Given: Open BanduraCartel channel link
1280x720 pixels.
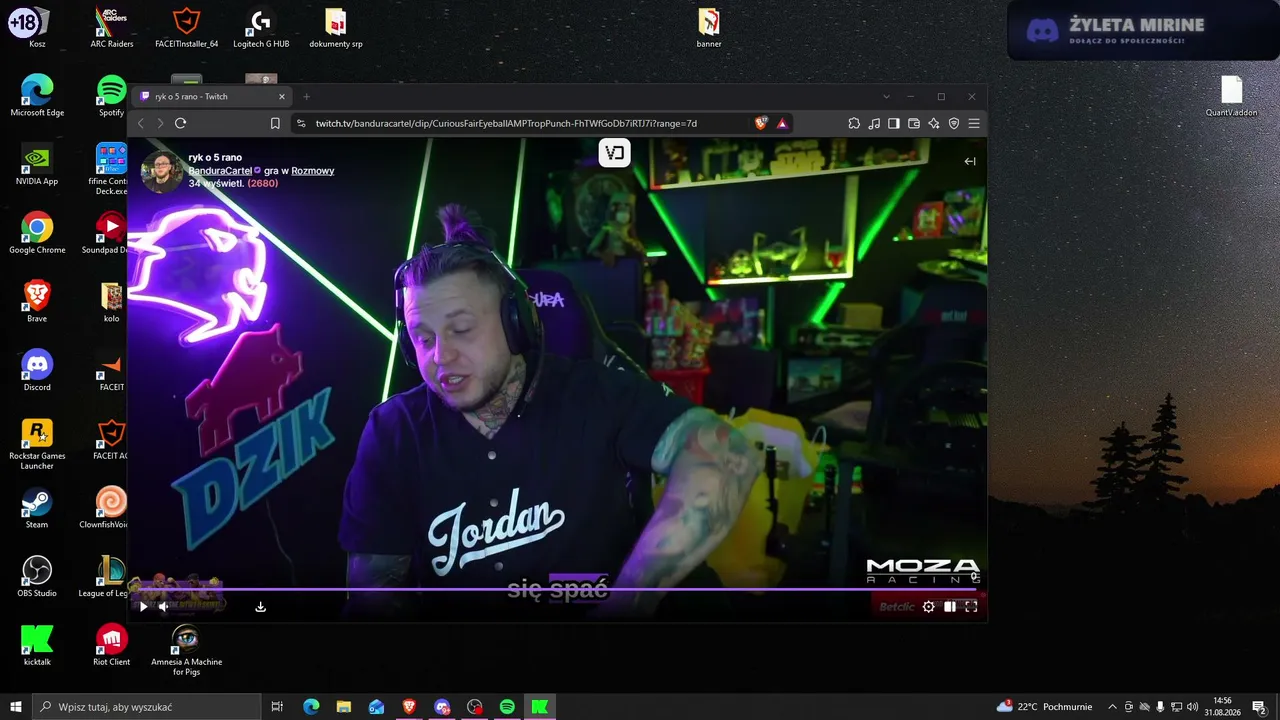Looking at the screenshot, I should tap(220, 171).
